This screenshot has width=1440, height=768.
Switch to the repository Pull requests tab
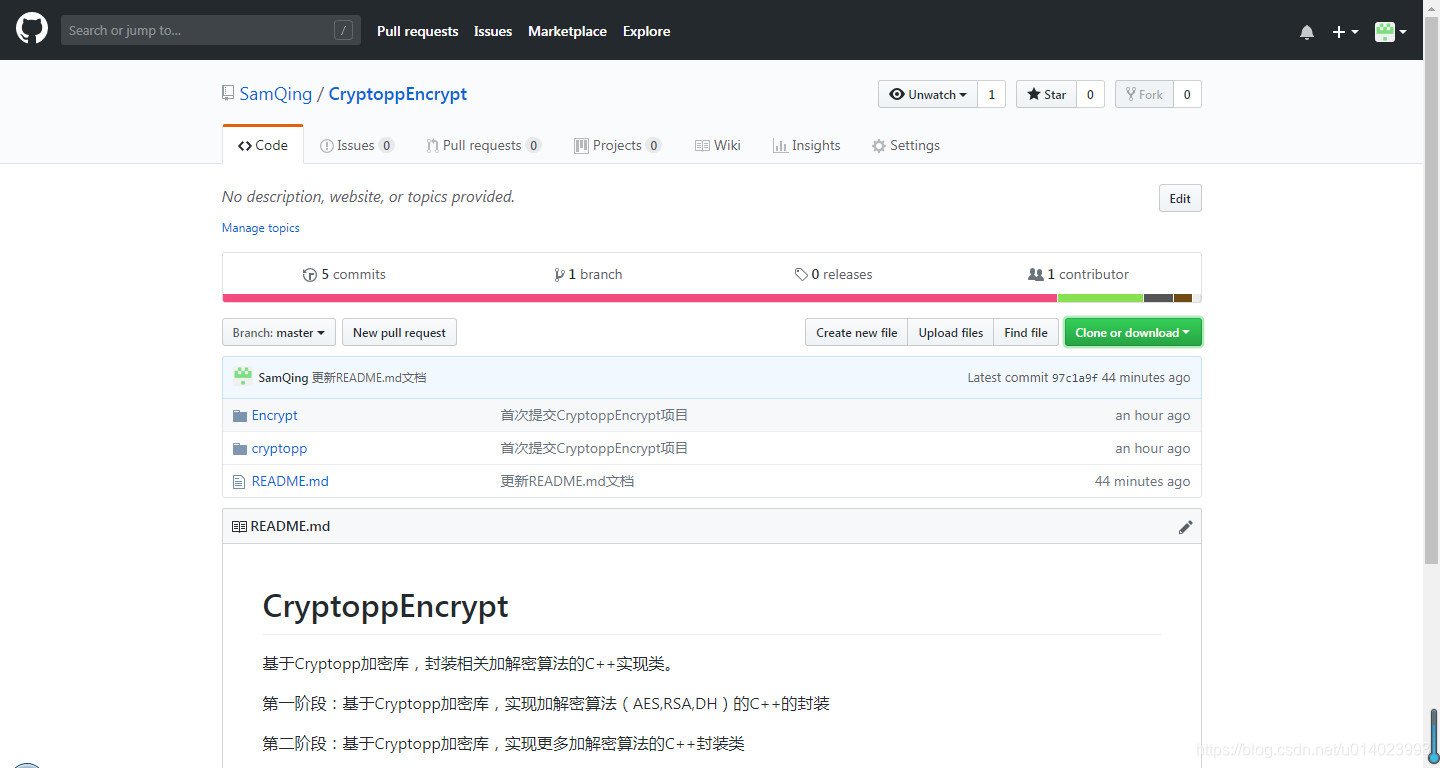tap(483, 145)
